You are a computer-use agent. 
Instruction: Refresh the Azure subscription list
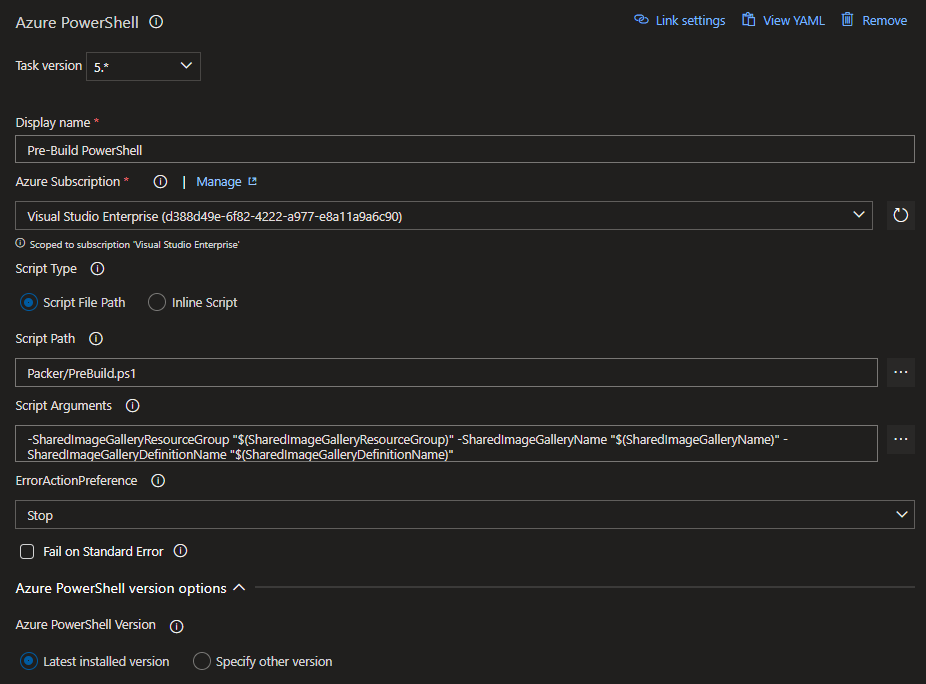click(900, 215)
